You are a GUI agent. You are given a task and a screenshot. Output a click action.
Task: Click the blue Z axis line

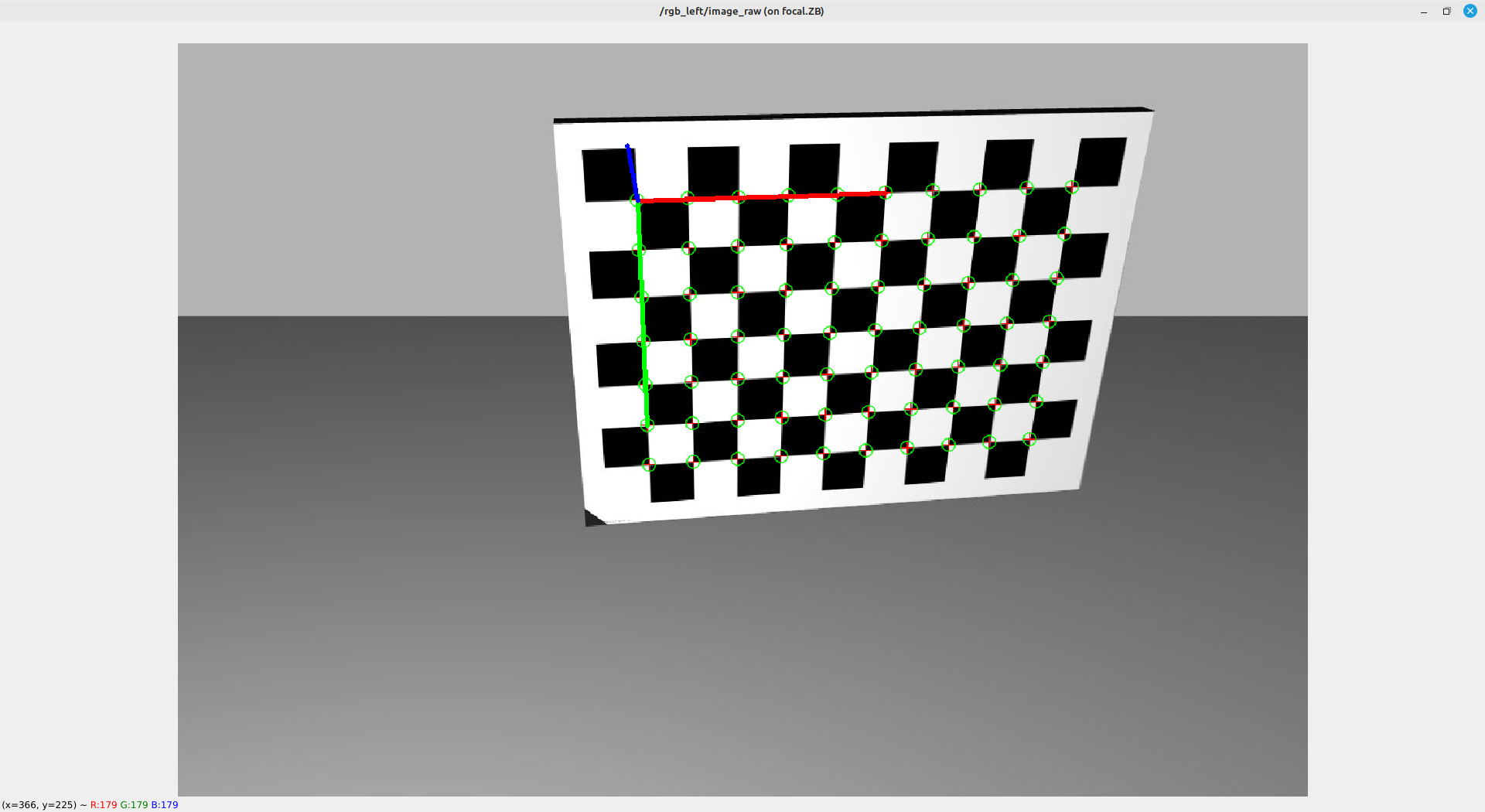point(632,173)
